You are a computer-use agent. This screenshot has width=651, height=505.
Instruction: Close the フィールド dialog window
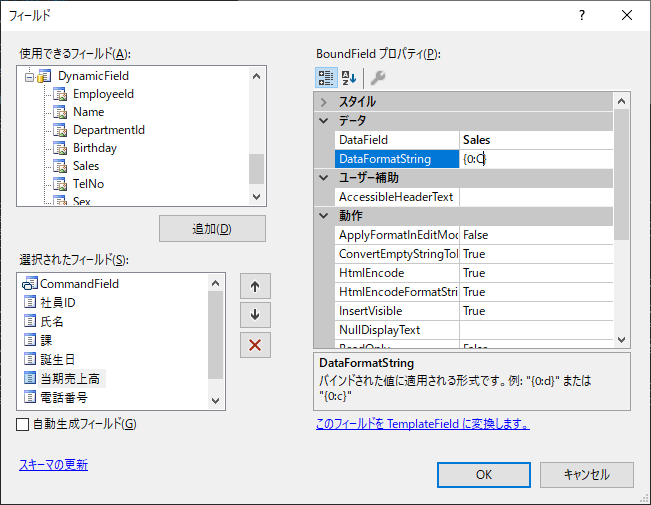(627, 15)
